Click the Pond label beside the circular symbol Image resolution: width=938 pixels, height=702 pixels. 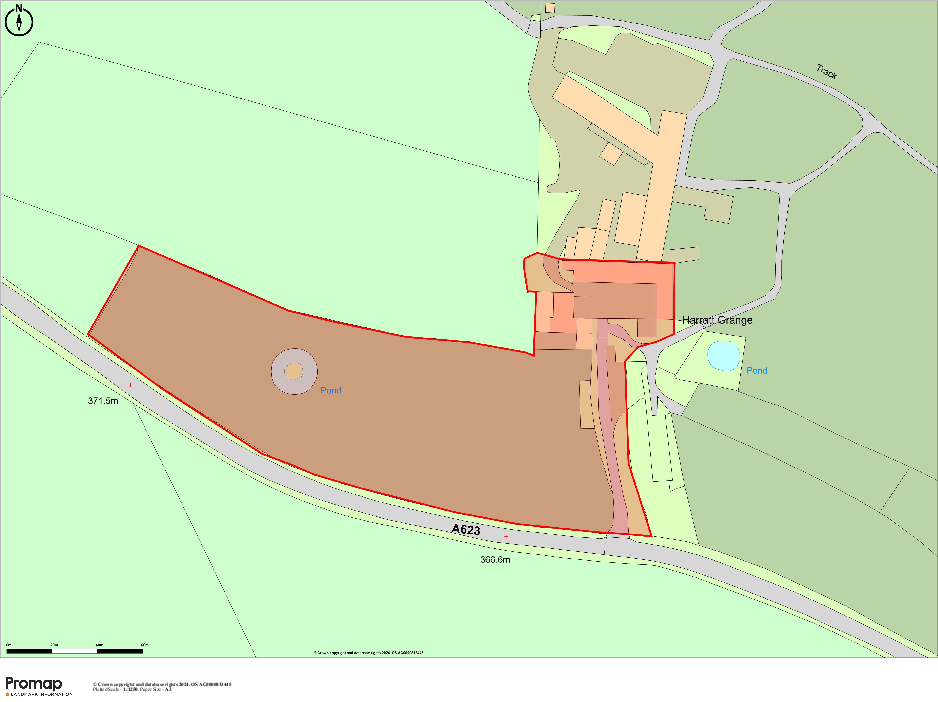click(x=331, y=391)
